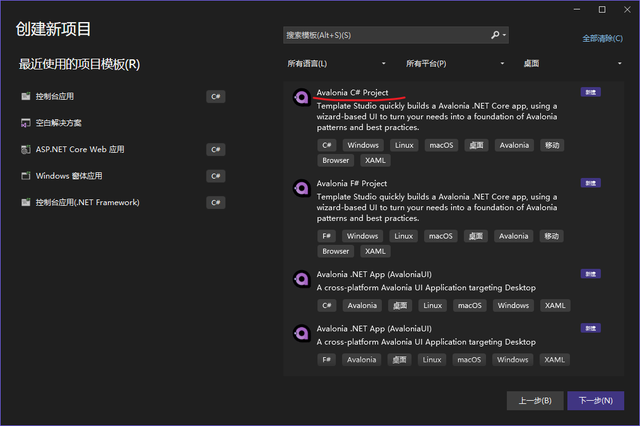
Task: Click the 创建新项目 dialog heading
Action: pos(53,29)
